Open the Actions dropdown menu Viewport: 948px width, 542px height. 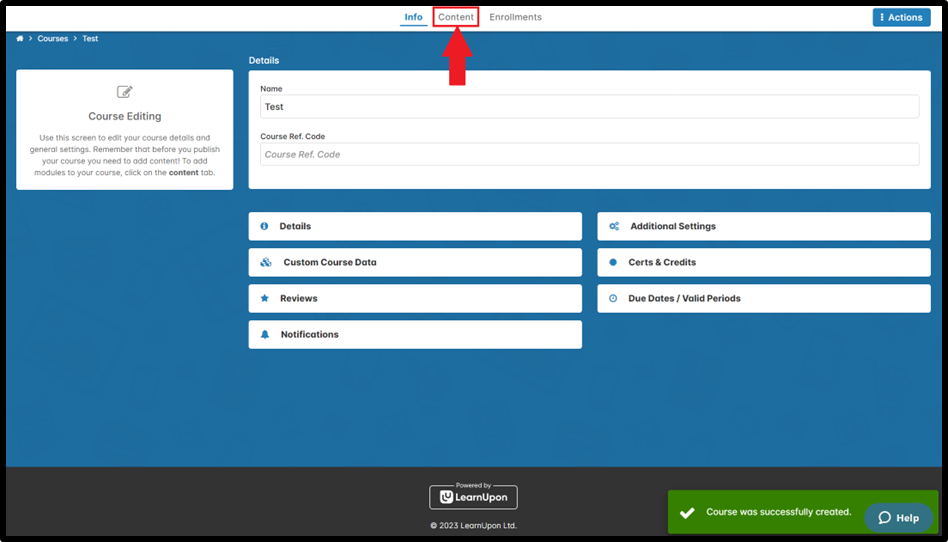pyautogui.click(x=901, y=17)
